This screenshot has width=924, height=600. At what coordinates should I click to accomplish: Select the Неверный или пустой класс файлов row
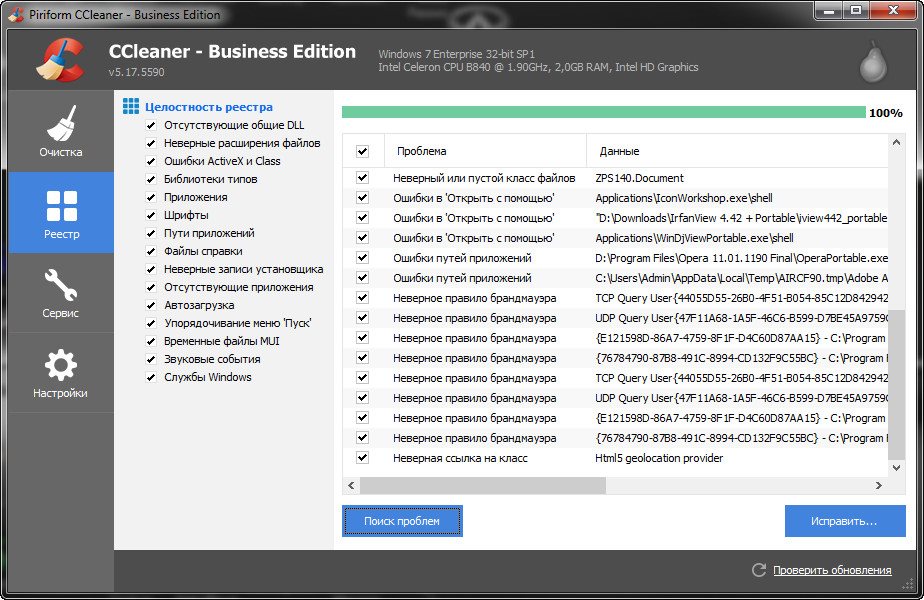[615, 178]
